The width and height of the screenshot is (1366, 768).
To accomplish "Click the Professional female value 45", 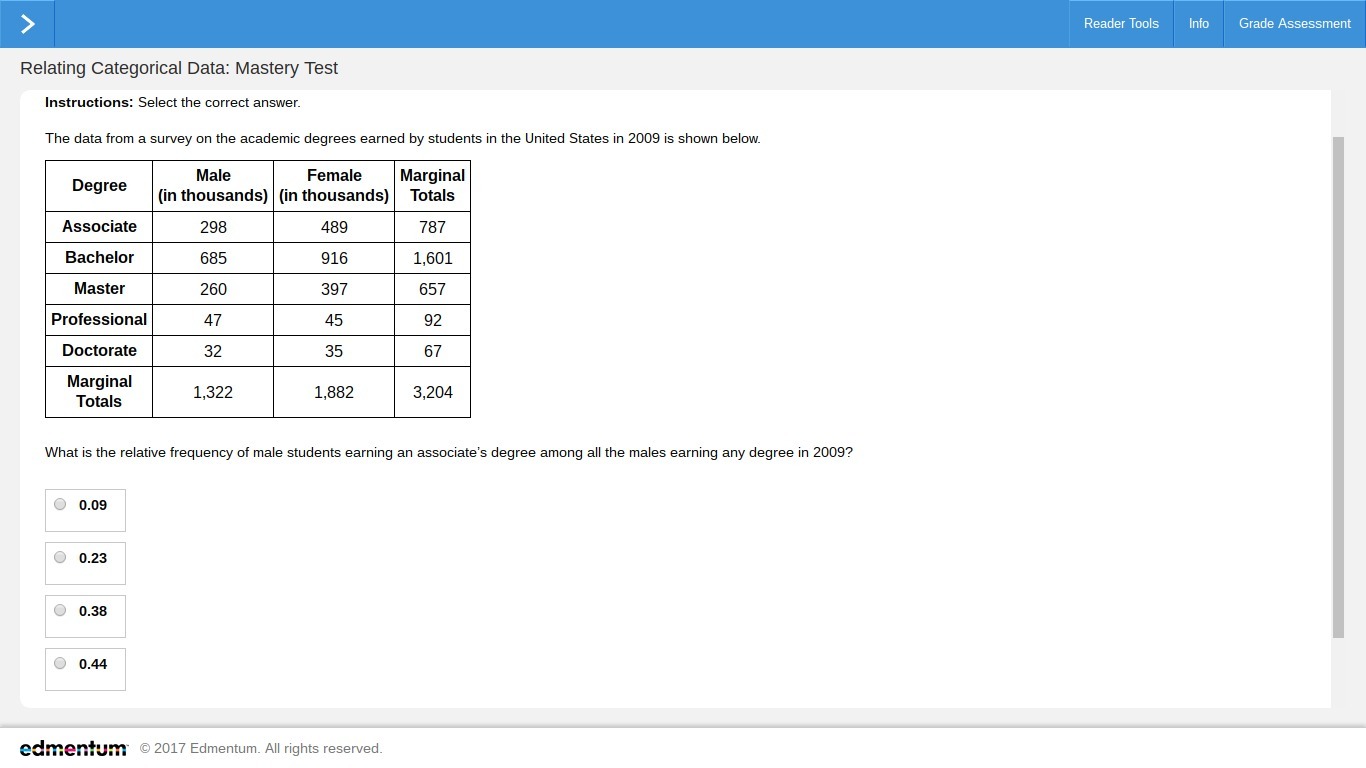I will coord(334,320).
